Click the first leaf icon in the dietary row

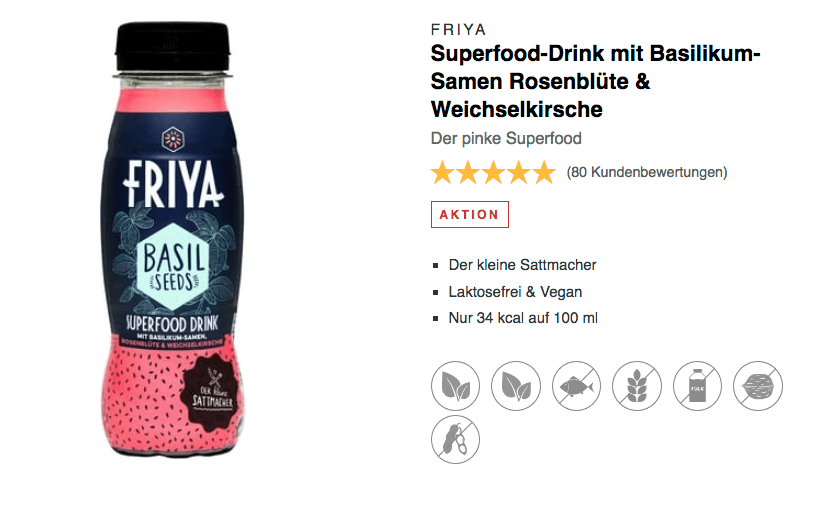click(456, 386)
